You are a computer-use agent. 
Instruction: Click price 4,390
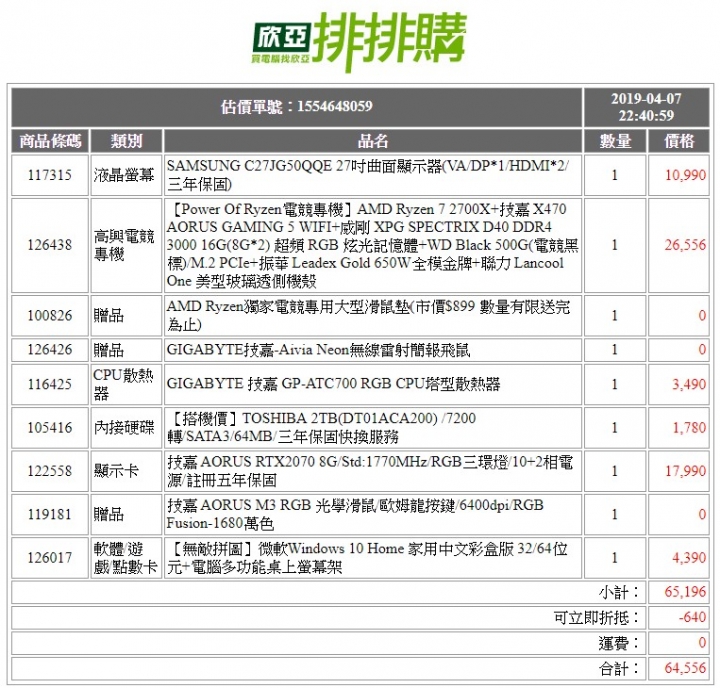tap(689, 558)
